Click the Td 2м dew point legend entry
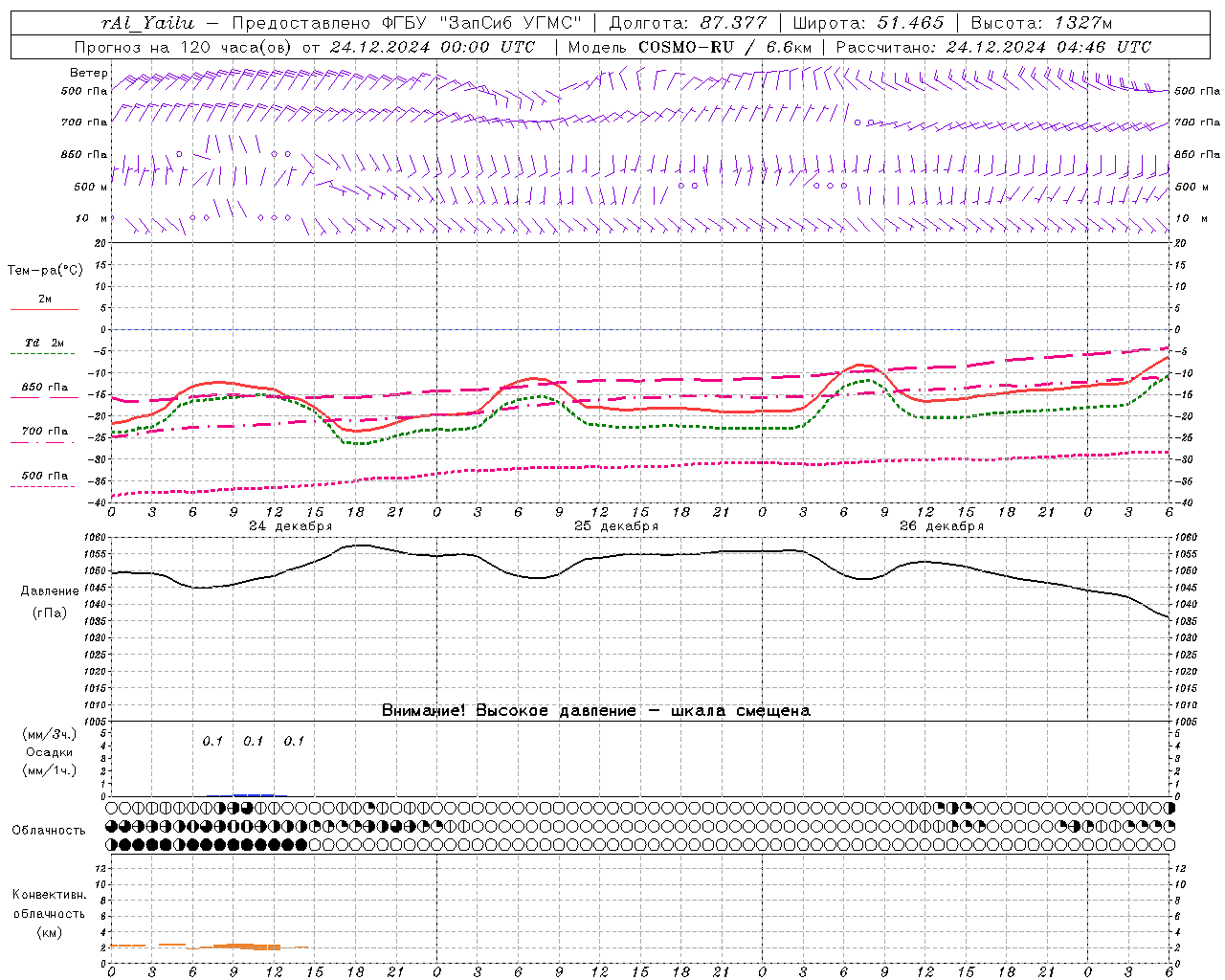Screen dimensions: 1225x980 click(45, 343)
